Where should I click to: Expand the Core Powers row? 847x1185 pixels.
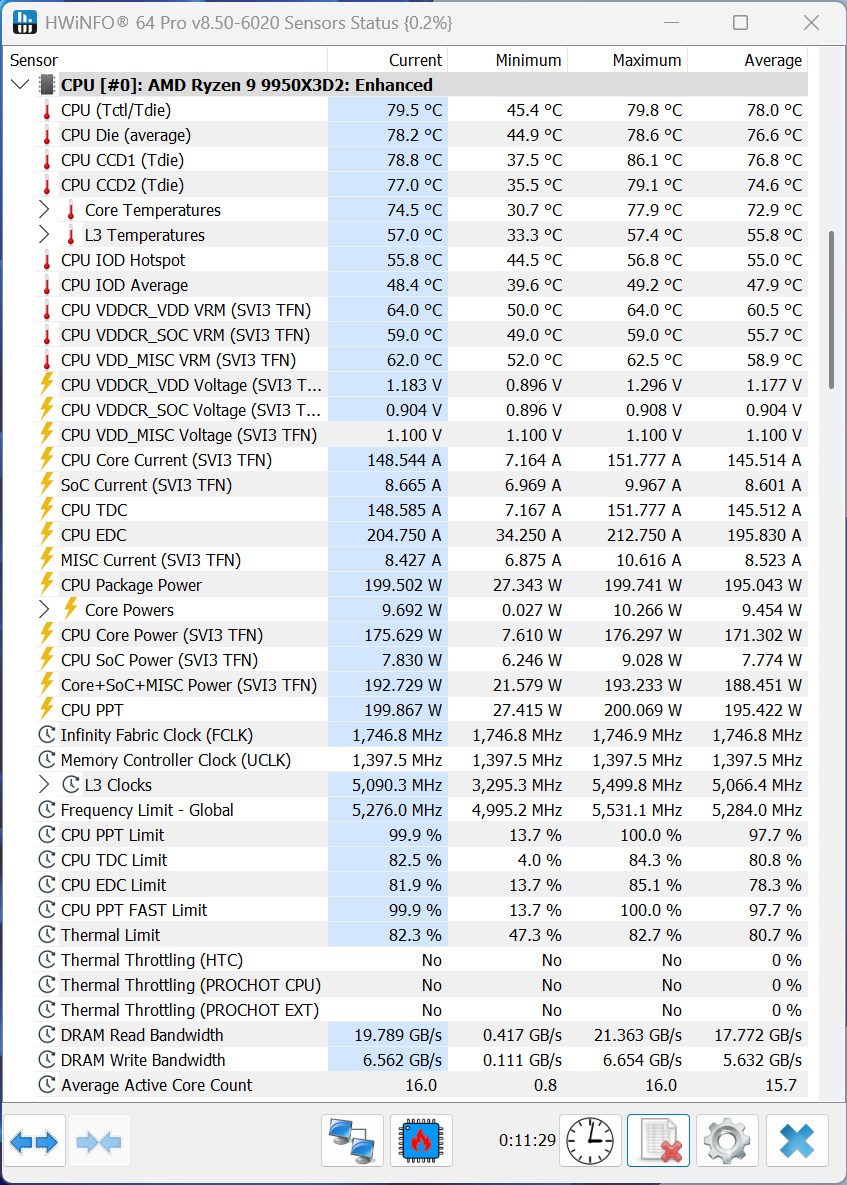pyautogui.click(x=44, y=609)
